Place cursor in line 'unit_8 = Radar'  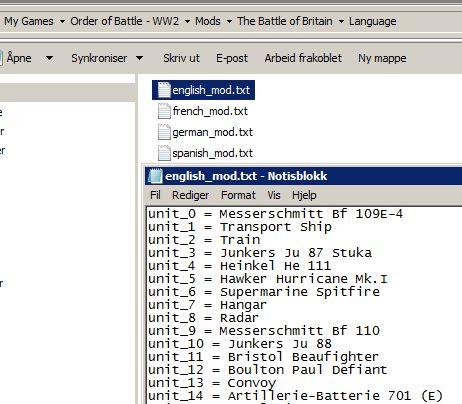(203, 318)
